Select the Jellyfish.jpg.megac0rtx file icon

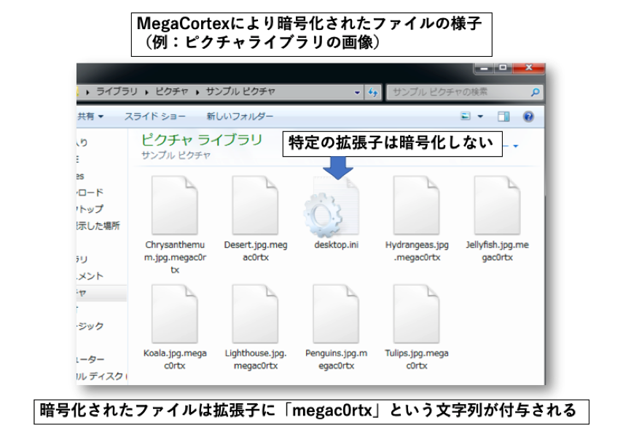point(497,206)
